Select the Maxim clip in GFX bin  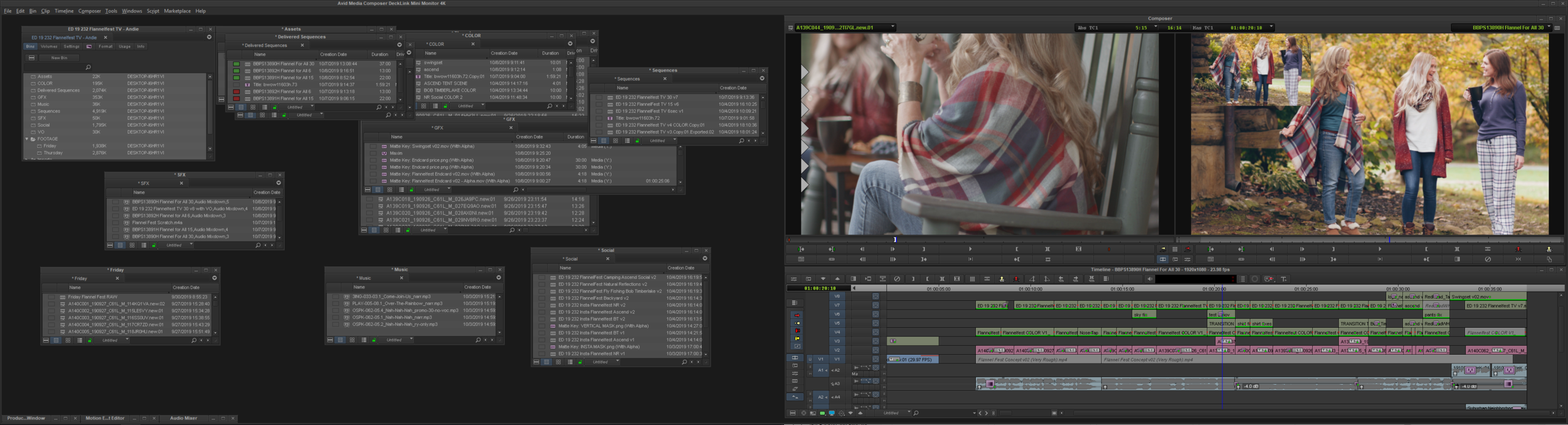point(396,154)
